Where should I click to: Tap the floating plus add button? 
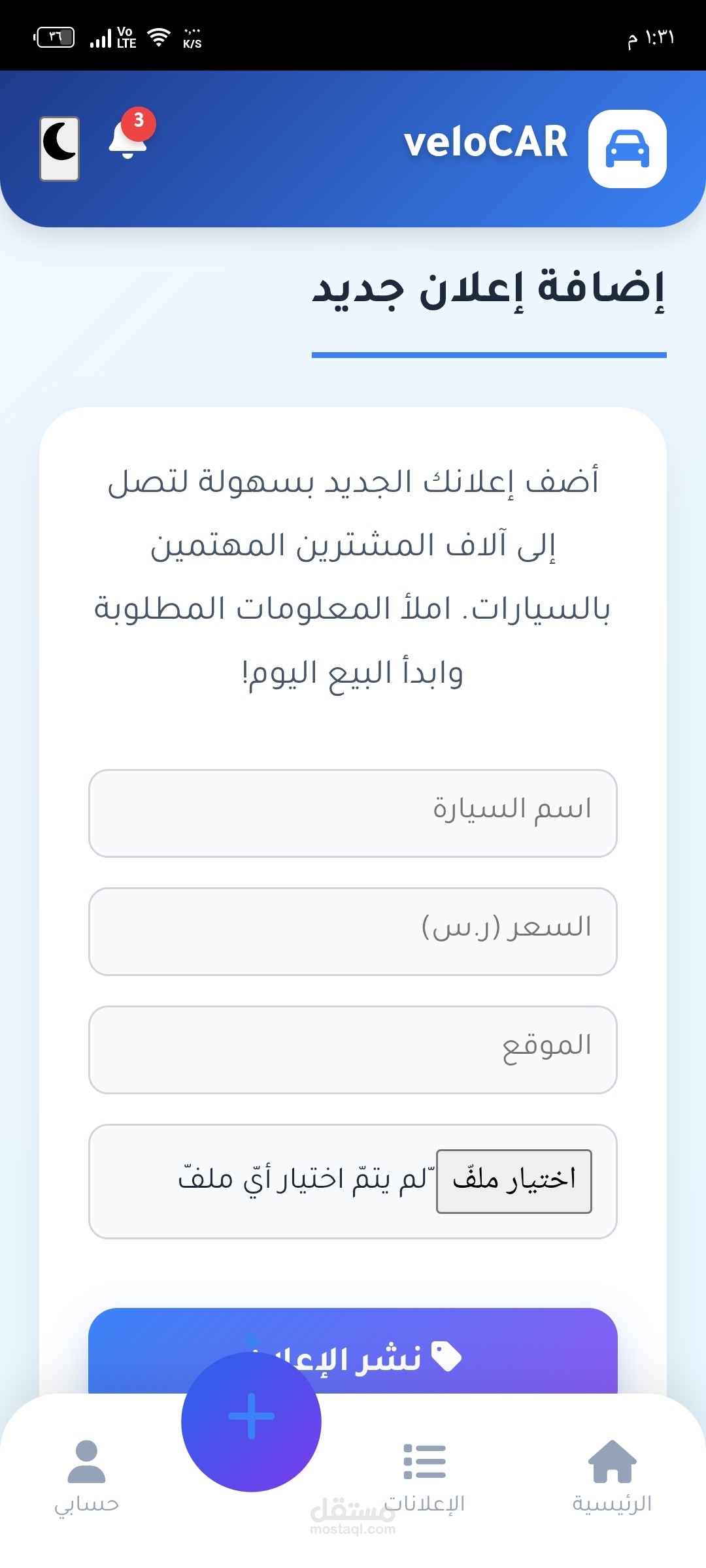(251, 1422)
